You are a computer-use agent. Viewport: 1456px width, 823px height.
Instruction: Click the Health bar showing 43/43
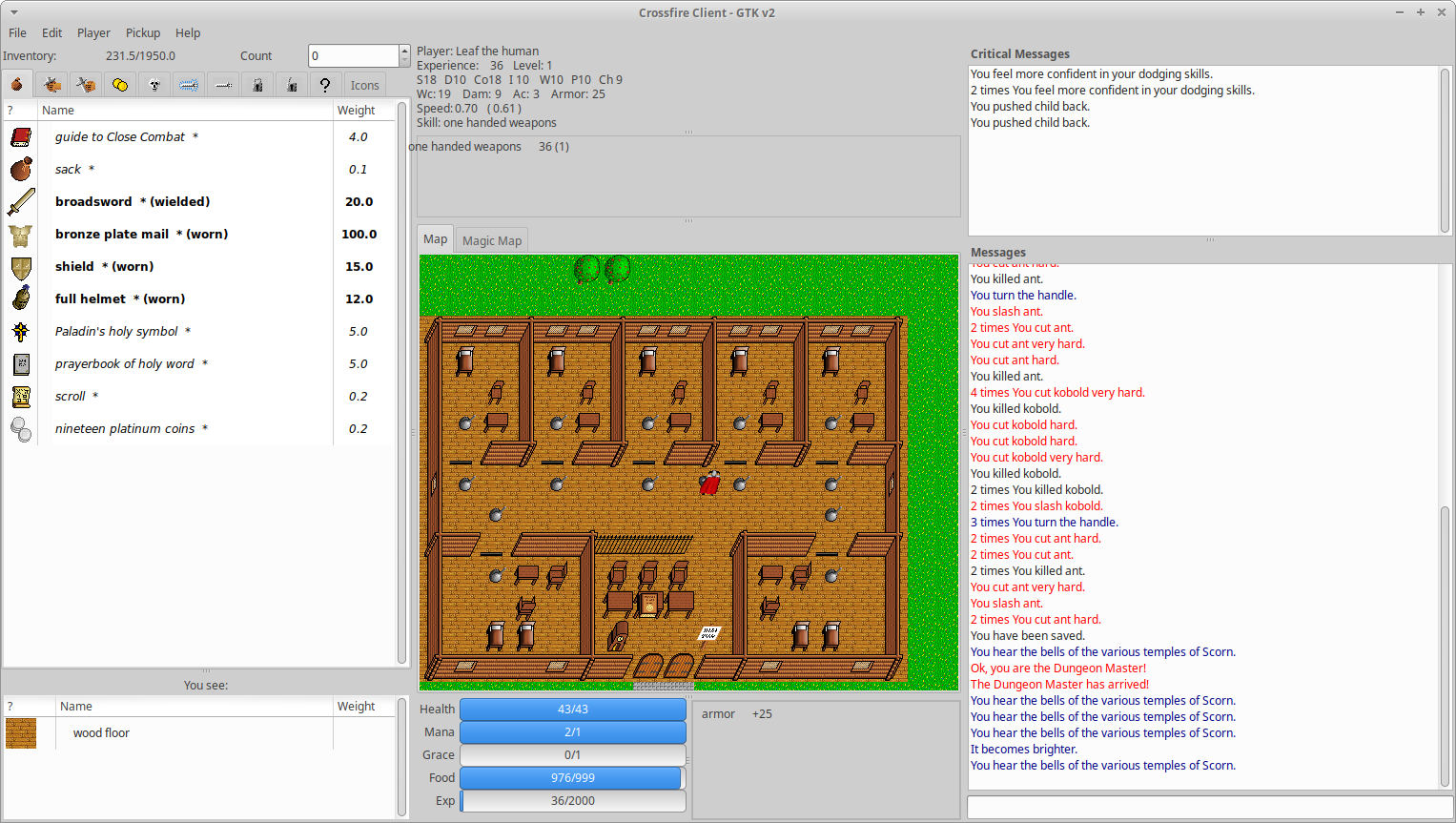572,710
